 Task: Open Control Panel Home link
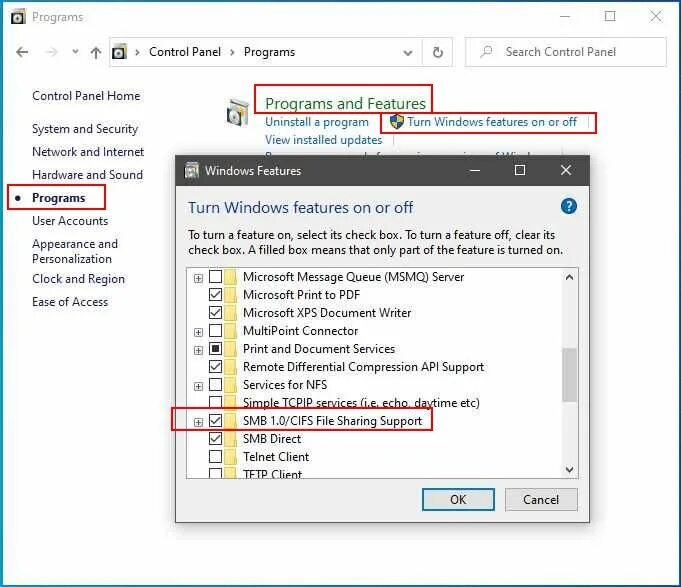pos(86,96)
